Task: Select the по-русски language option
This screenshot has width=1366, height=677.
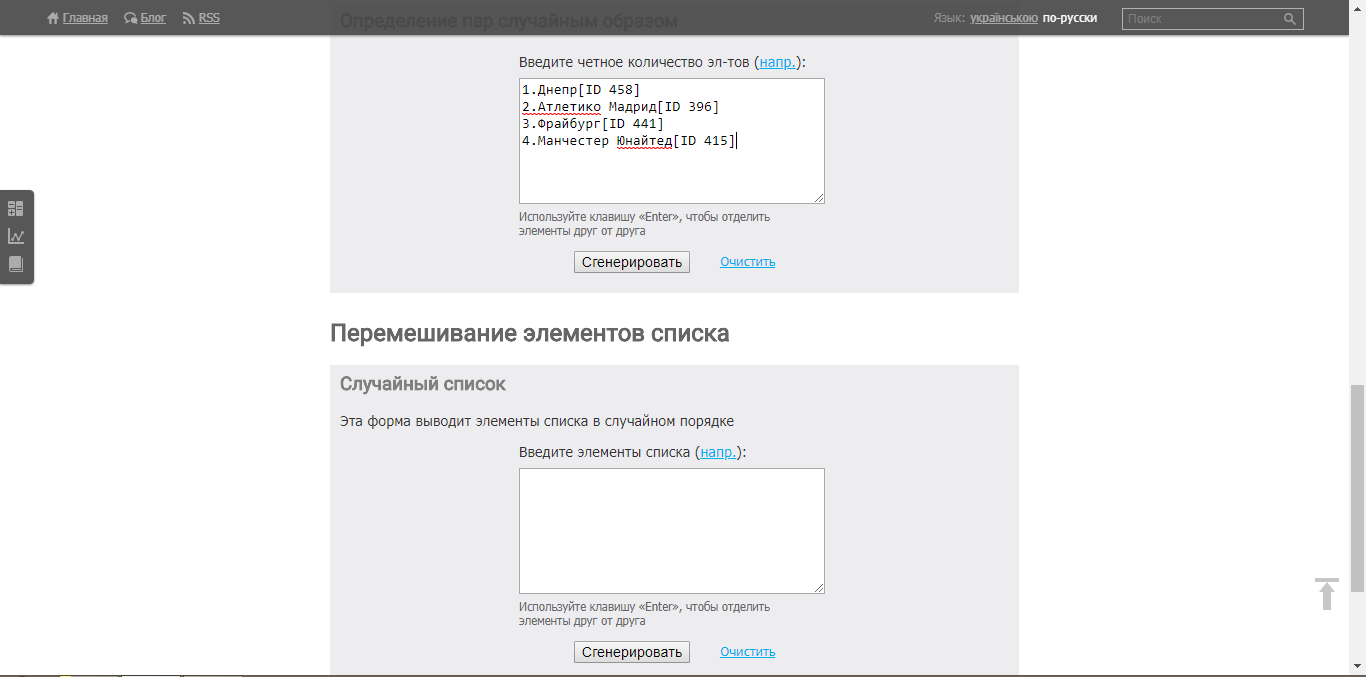Action: click(1069, 18)
